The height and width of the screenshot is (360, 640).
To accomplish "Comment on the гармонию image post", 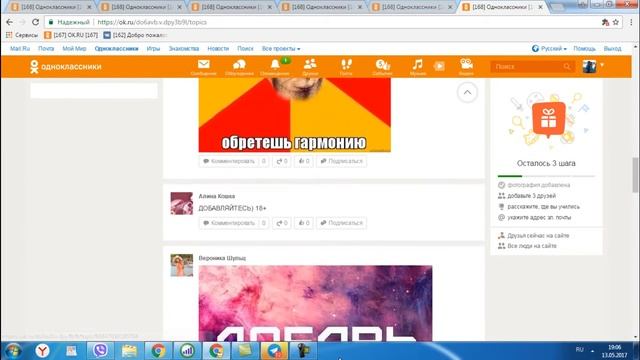I will 233,161.
